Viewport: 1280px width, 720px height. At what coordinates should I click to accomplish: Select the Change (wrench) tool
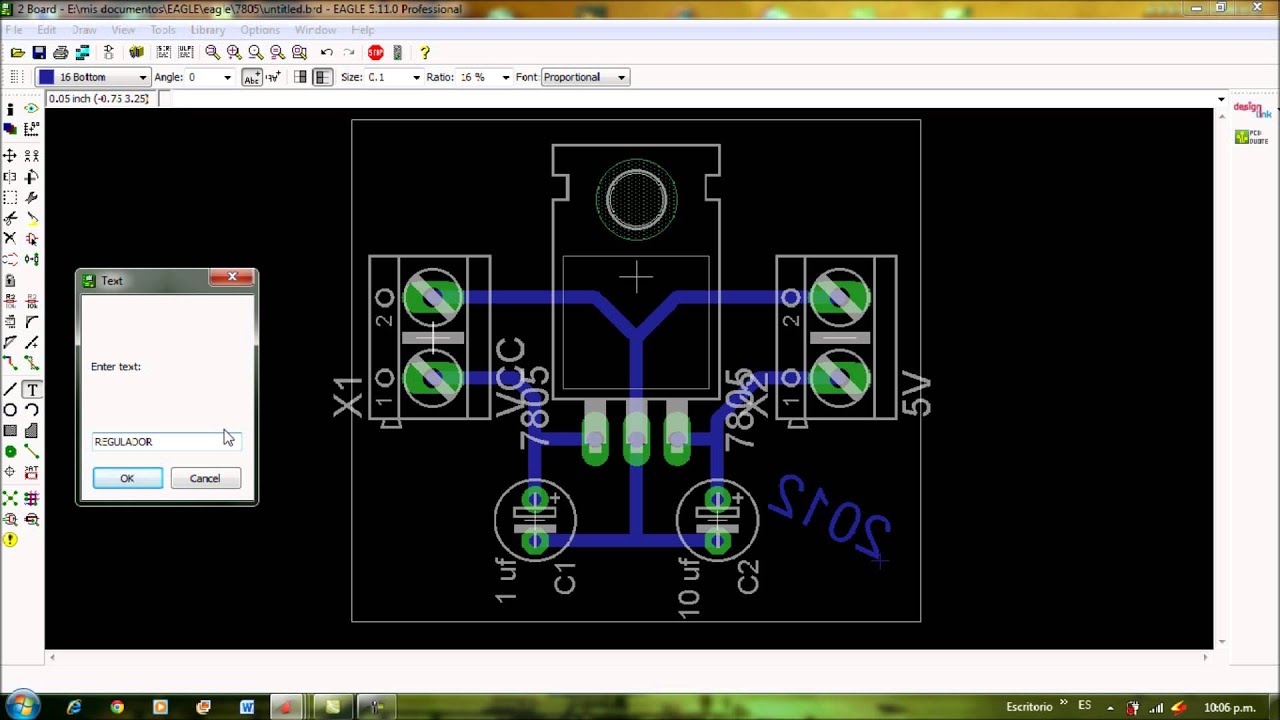click(x=32, y=198)
